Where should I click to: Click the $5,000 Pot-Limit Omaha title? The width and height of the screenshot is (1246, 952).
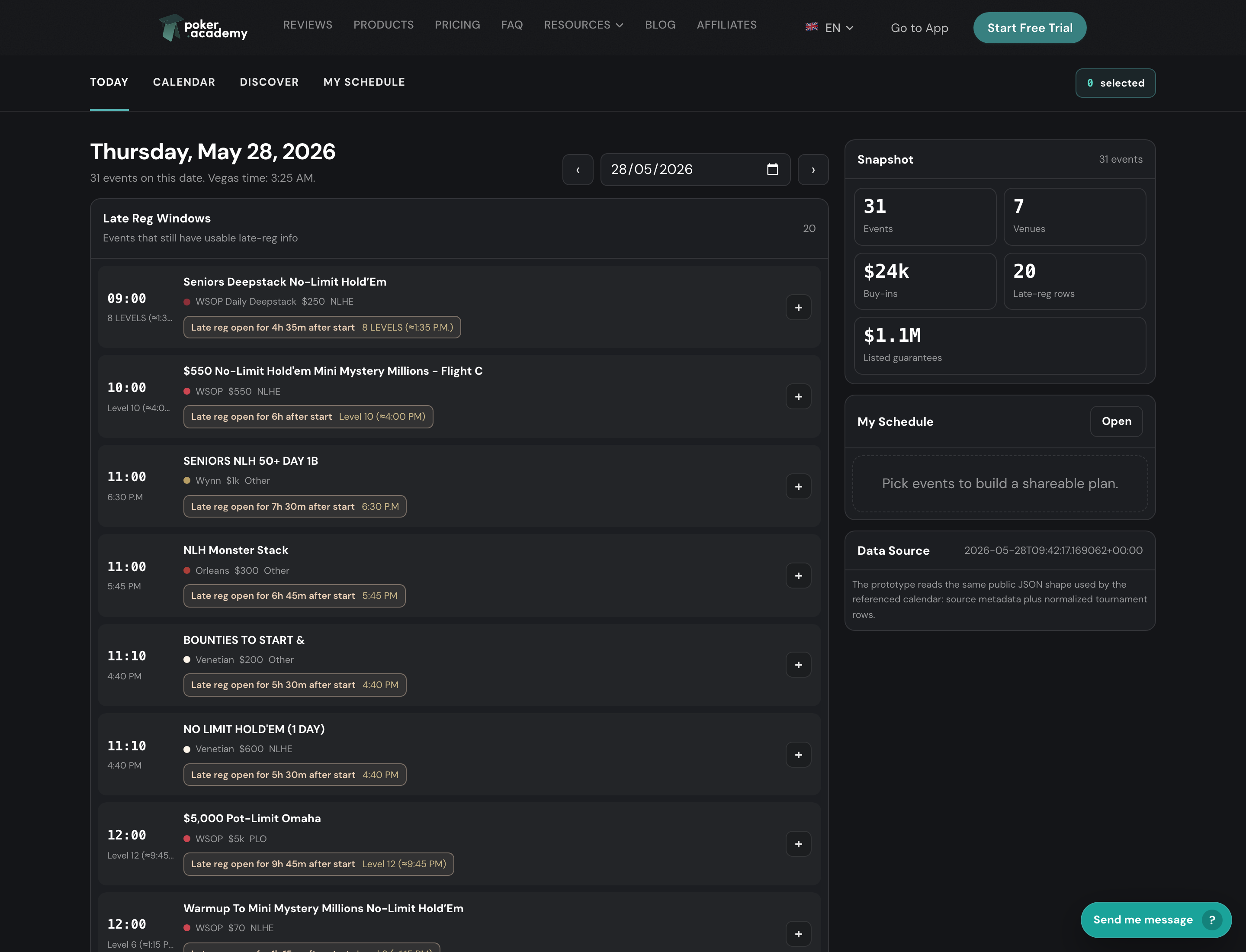coord(252,818)
